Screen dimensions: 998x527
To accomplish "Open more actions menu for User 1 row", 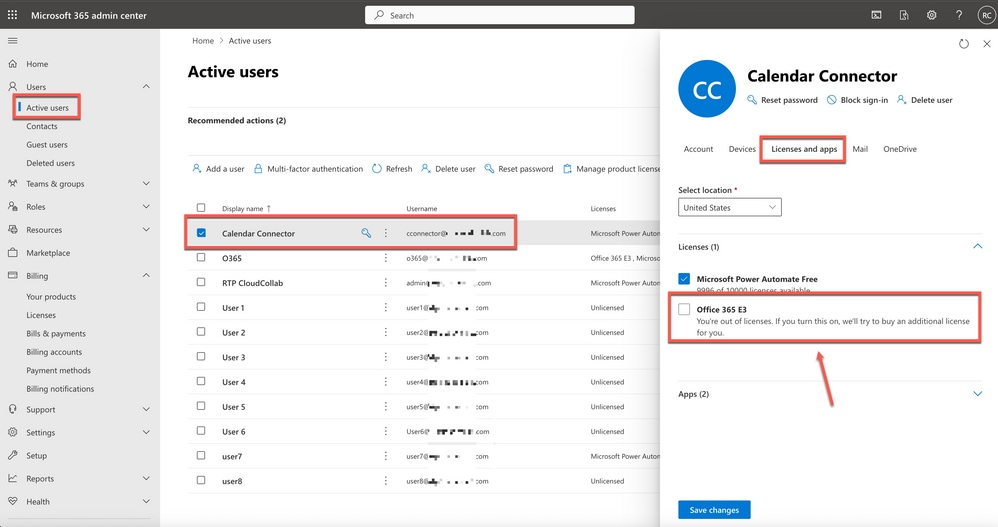I will point(385,307).
